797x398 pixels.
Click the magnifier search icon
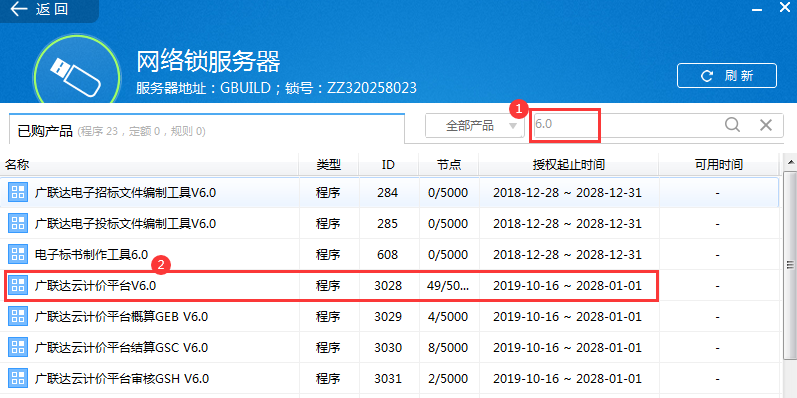tap(732, 125)
